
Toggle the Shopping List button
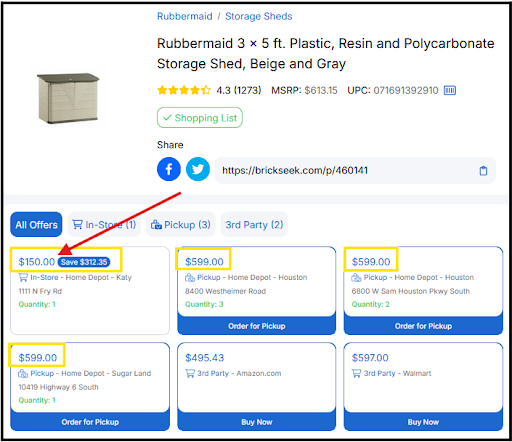200,118
